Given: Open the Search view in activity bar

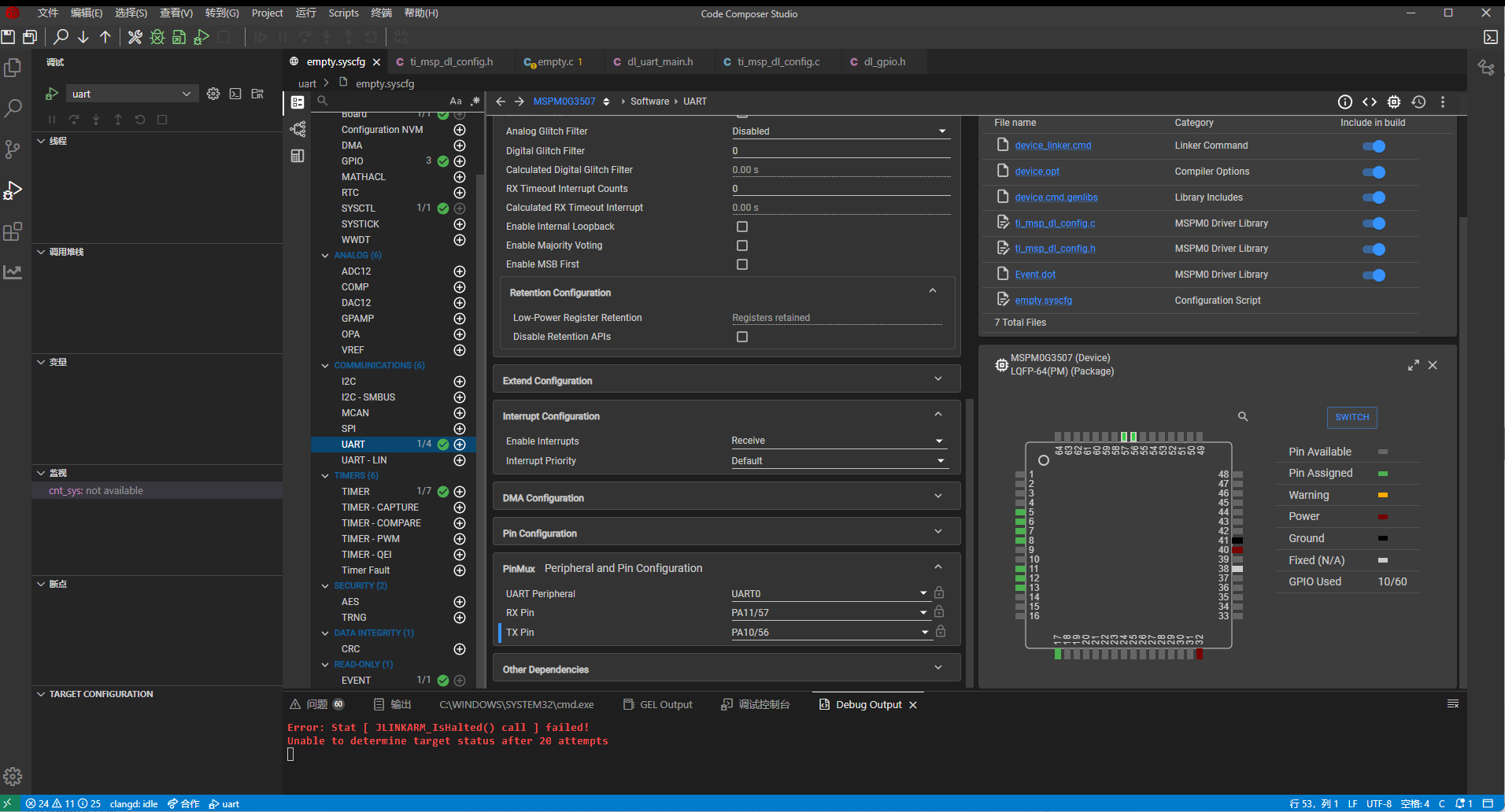Looking at the screenshot, I should [13, 109].
